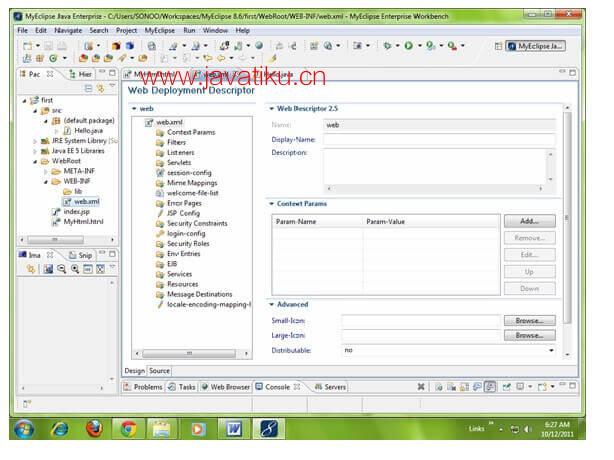
Task: Switch to the Hierarchy tab
Action: (x=81, y=74)
